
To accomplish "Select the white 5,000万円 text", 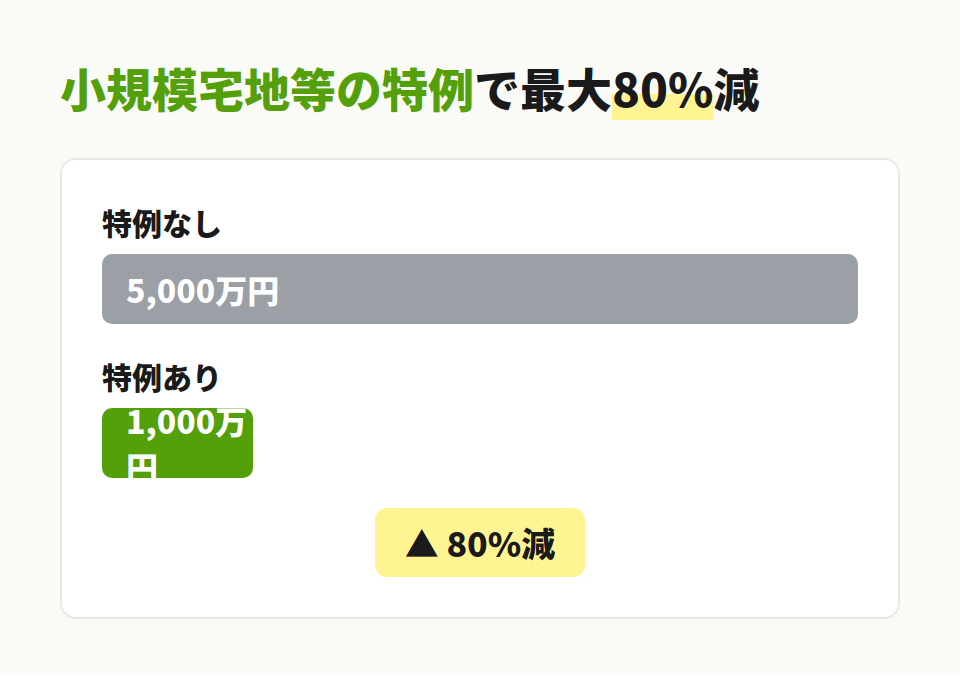I will point(203,291).
